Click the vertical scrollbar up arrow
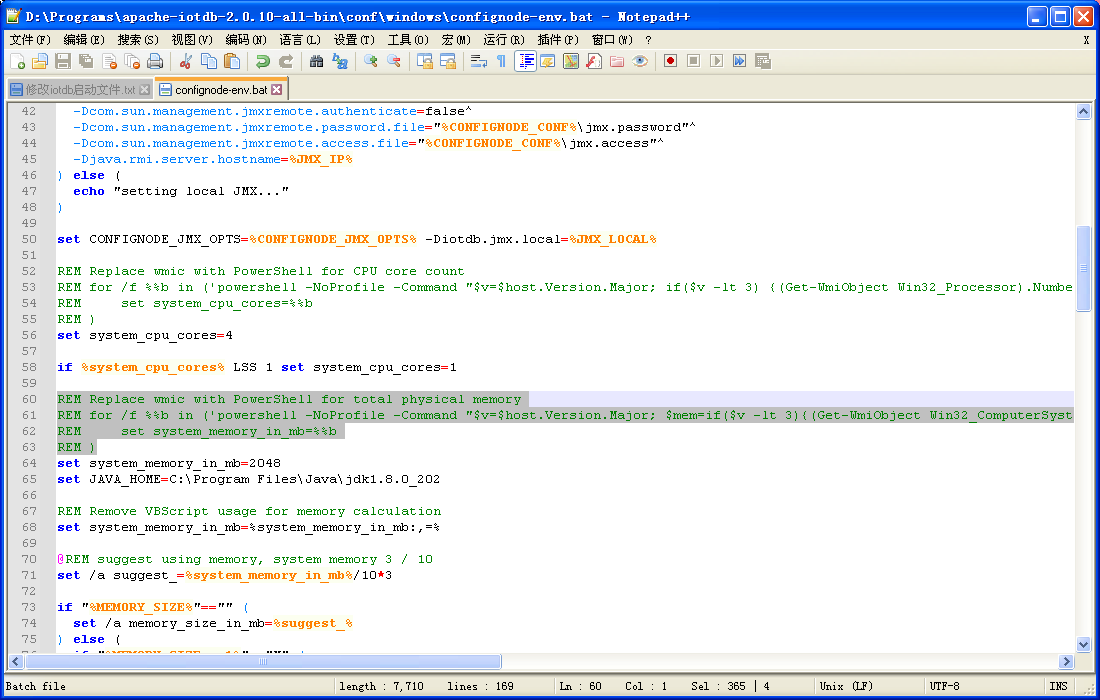Screen dimensions: 1100x700 (x=1083, y=112)
